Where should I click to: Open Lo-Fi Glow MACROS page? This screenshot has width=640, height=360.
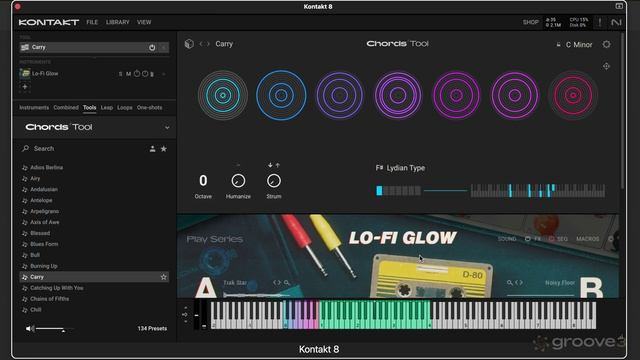[x=588, y=239]
